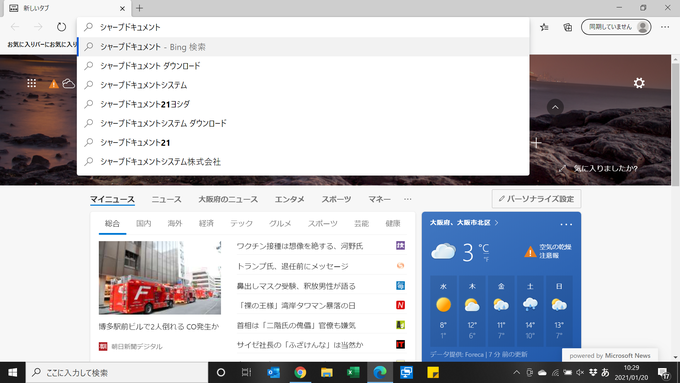This screenshot has height=383, width=680.
Task: Open headline ワクチン接種は想像を絶する、河野氏
Action: [300, 246]
